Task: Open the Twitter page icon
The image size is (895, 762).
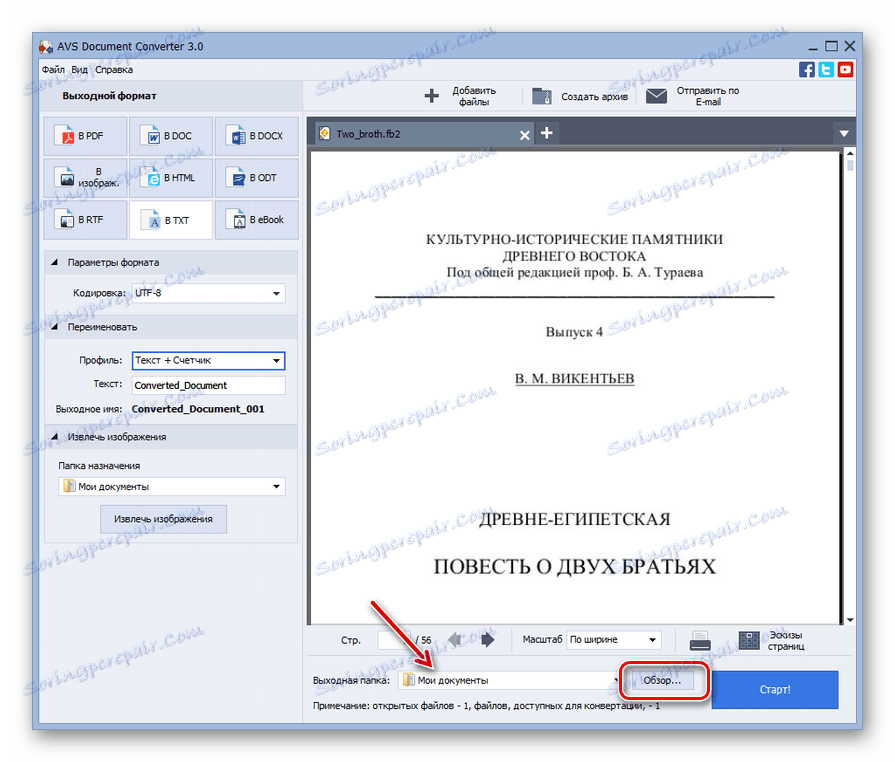Action: click(826, 70)
